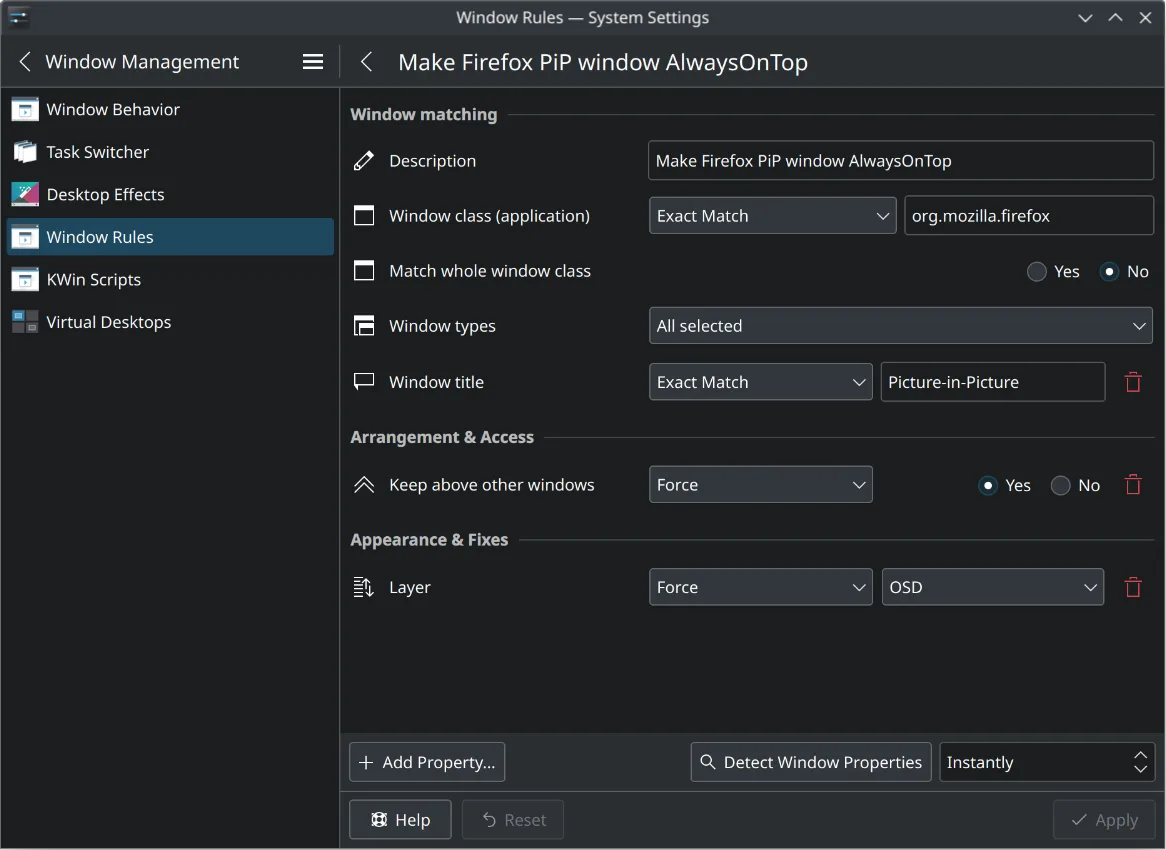This screenshot has height=850, width=1166.
Task: Expand the Window types All selected dropdown
Action: point(900,326)
